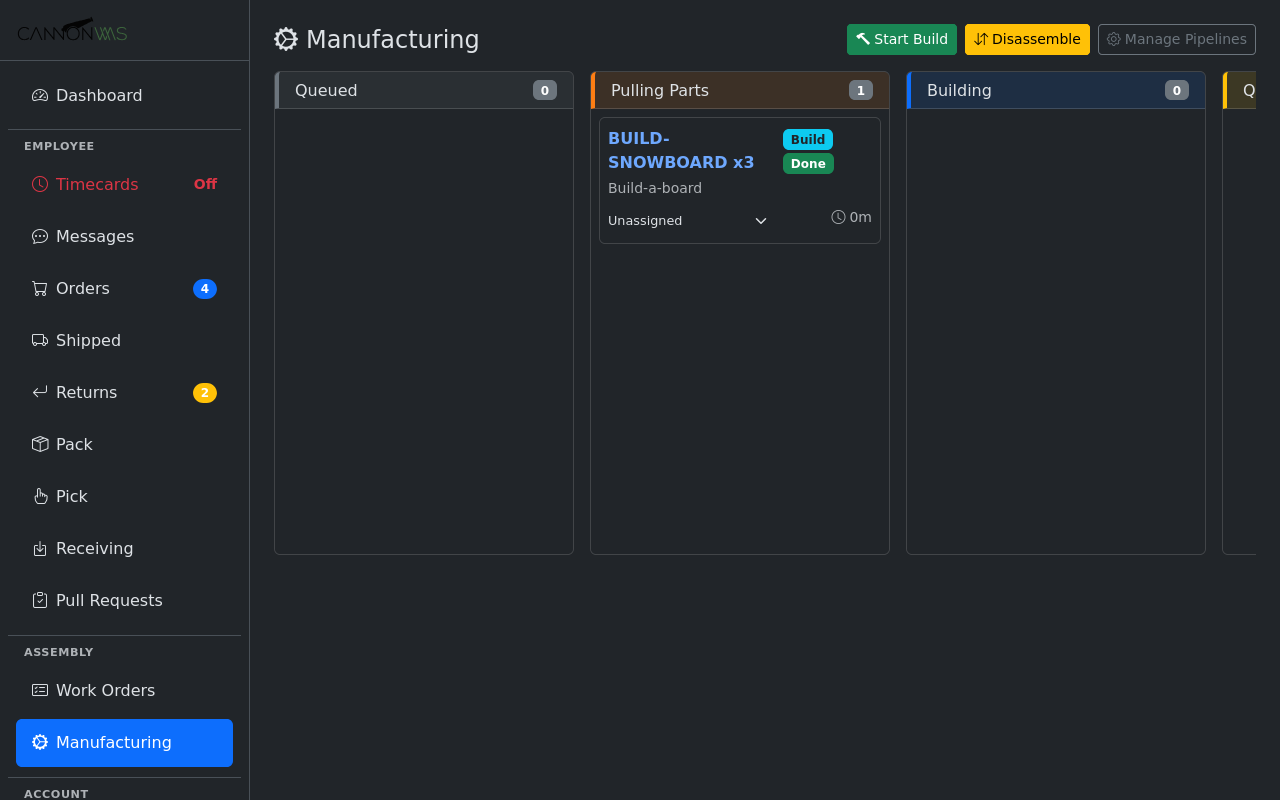Click the Pack box icon
1280x800 pixels.
point(39,444)
